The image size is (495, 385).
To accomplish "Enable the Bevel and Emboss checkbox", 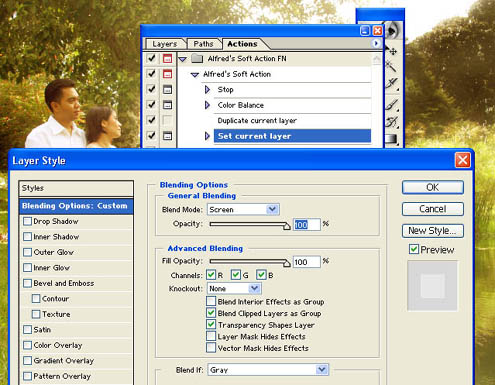I will pos(27,283).
